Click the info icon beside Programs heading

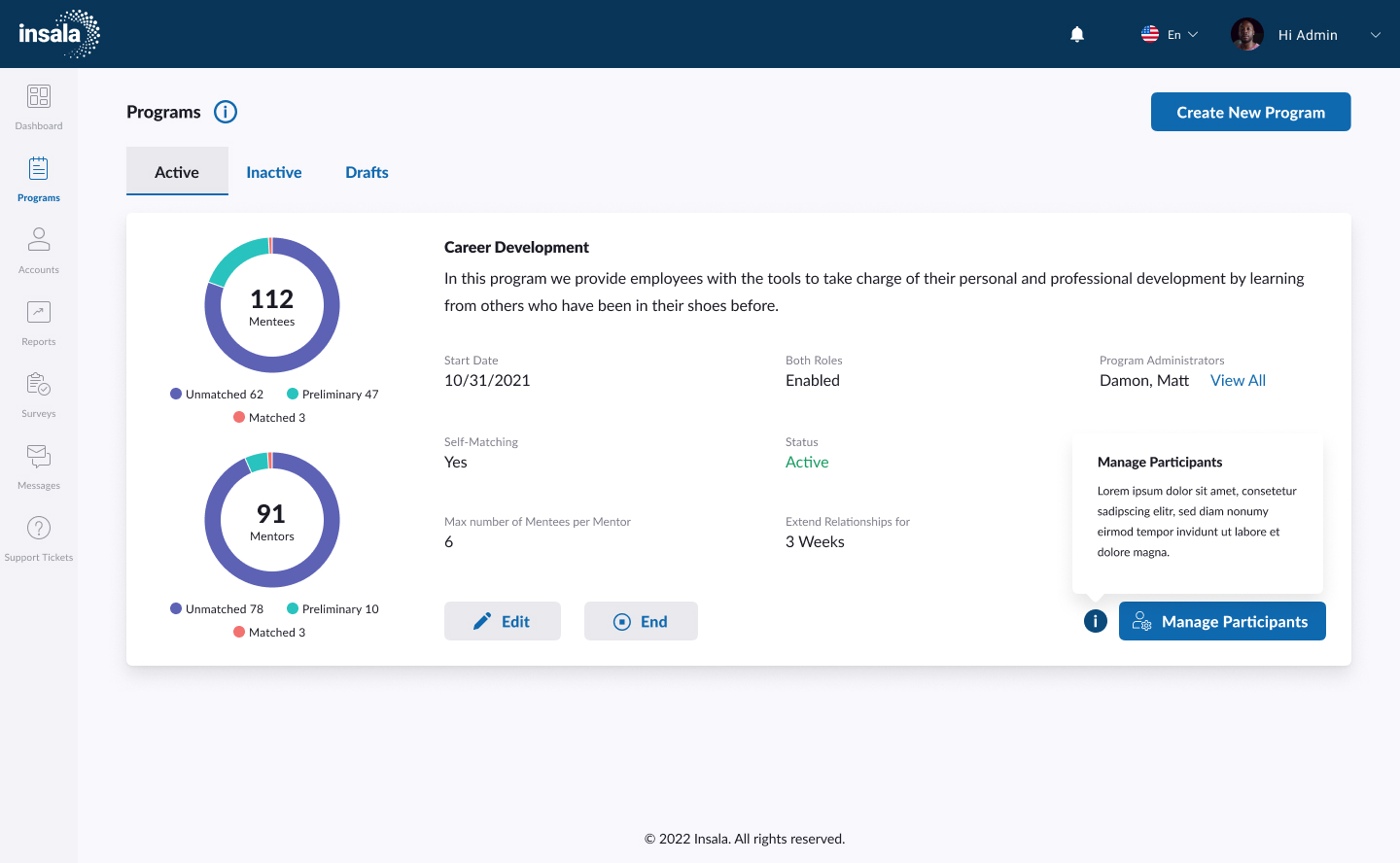[x=226, y=112]
